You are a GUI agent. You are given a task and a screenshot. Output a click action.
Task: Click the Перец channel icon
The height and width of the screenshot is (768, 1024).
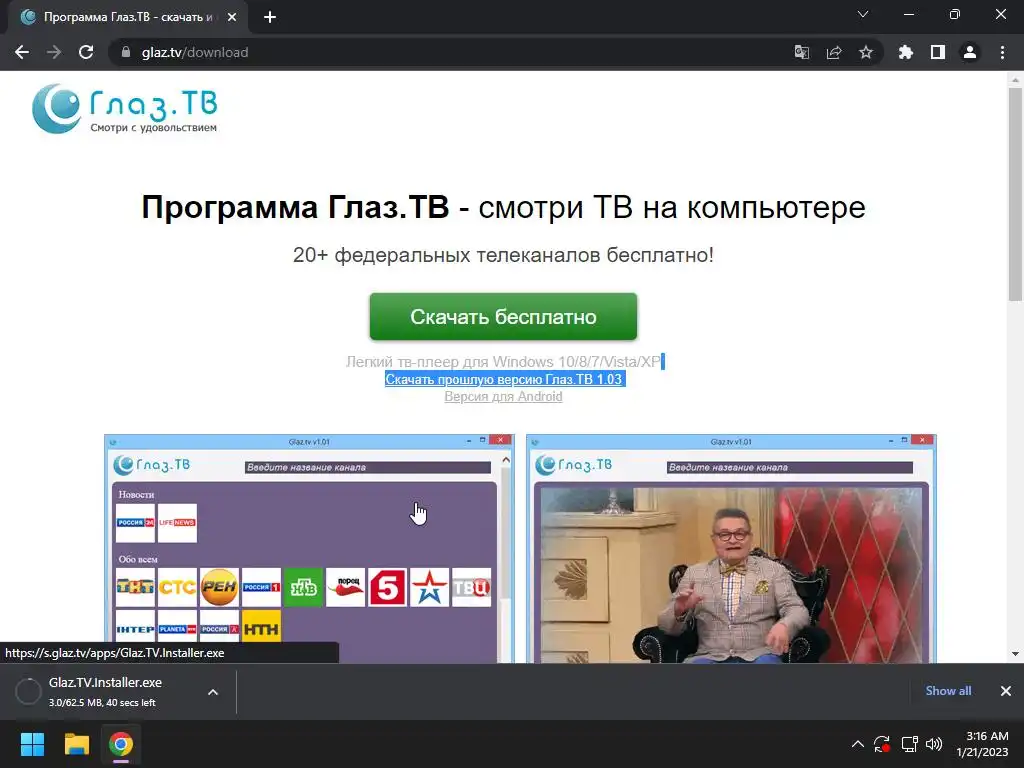click(x=345, y=587)
